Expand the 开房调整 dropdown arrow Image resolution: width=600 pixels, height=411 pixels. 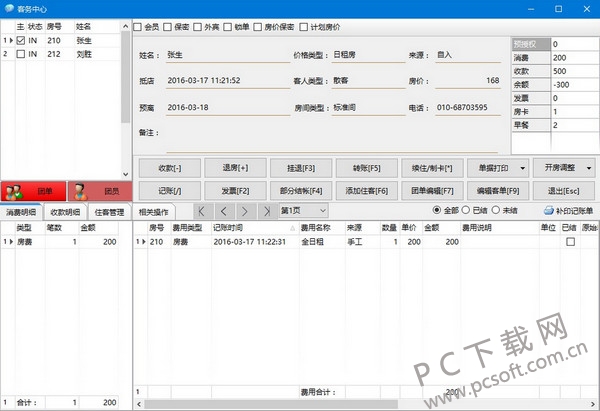[x=589, y=168]
